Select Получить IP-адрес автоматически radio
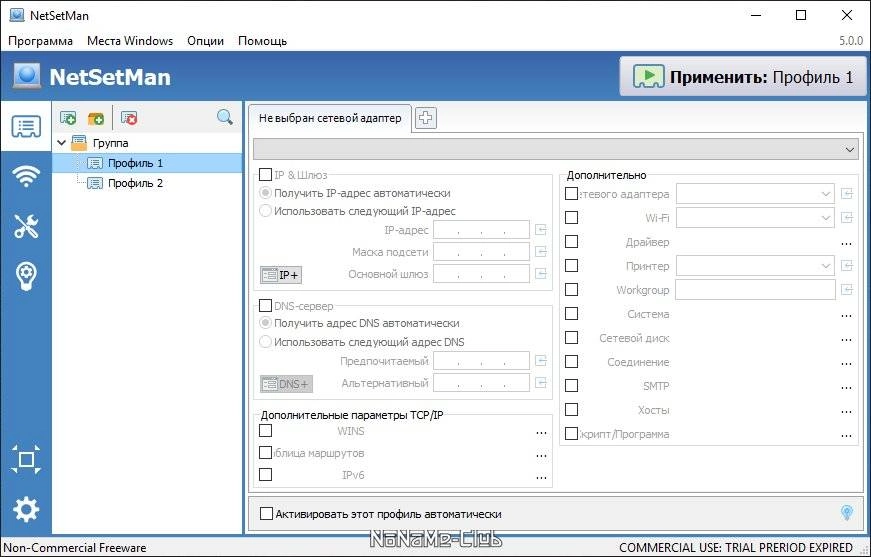The height and width of the screenshot is (557, 871). pyautogui.click(x=266, y=193)
